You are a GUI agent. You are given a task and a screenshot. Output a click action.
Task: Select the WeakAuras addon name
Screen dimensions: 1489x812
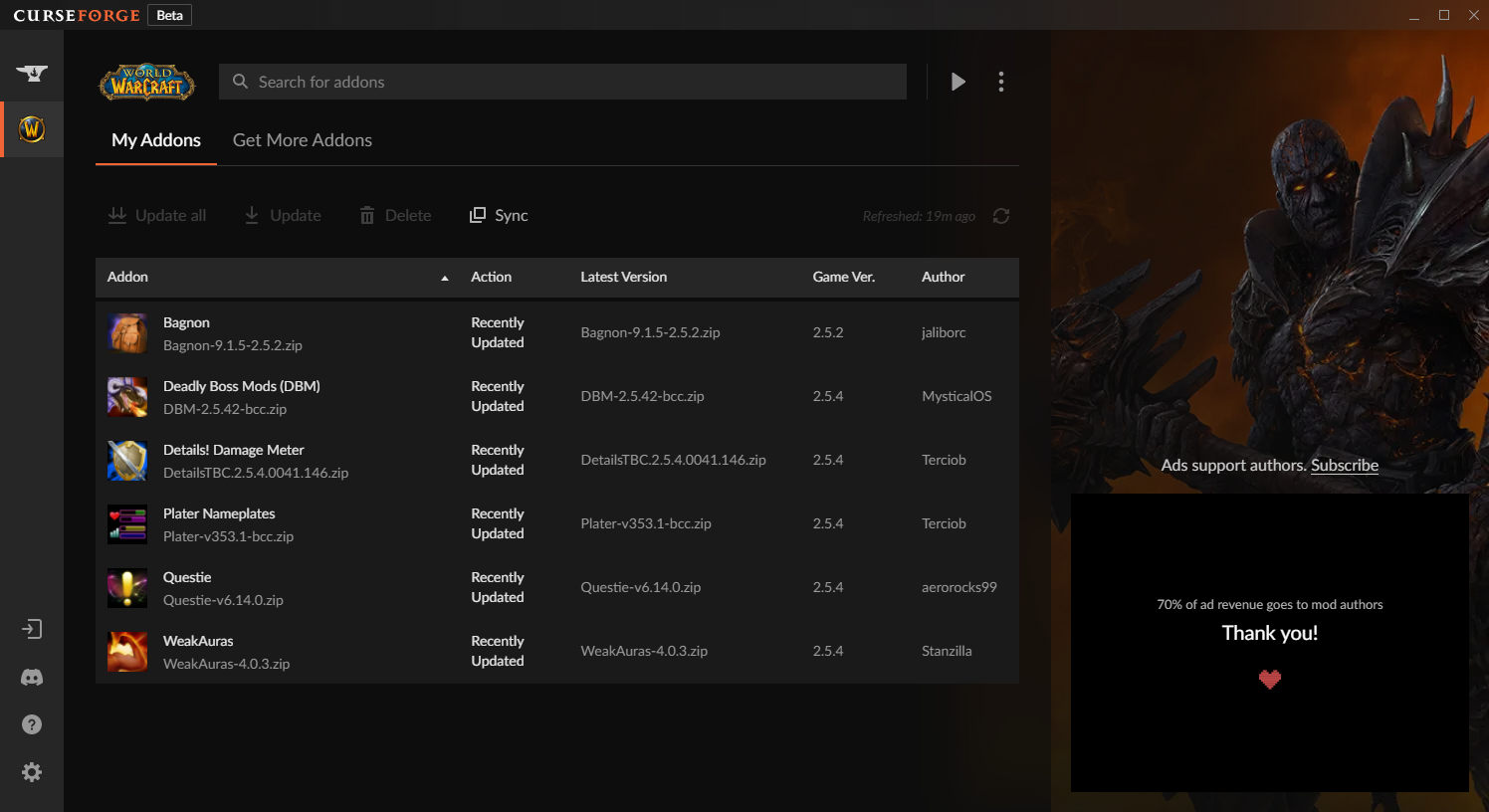point(198,641)
